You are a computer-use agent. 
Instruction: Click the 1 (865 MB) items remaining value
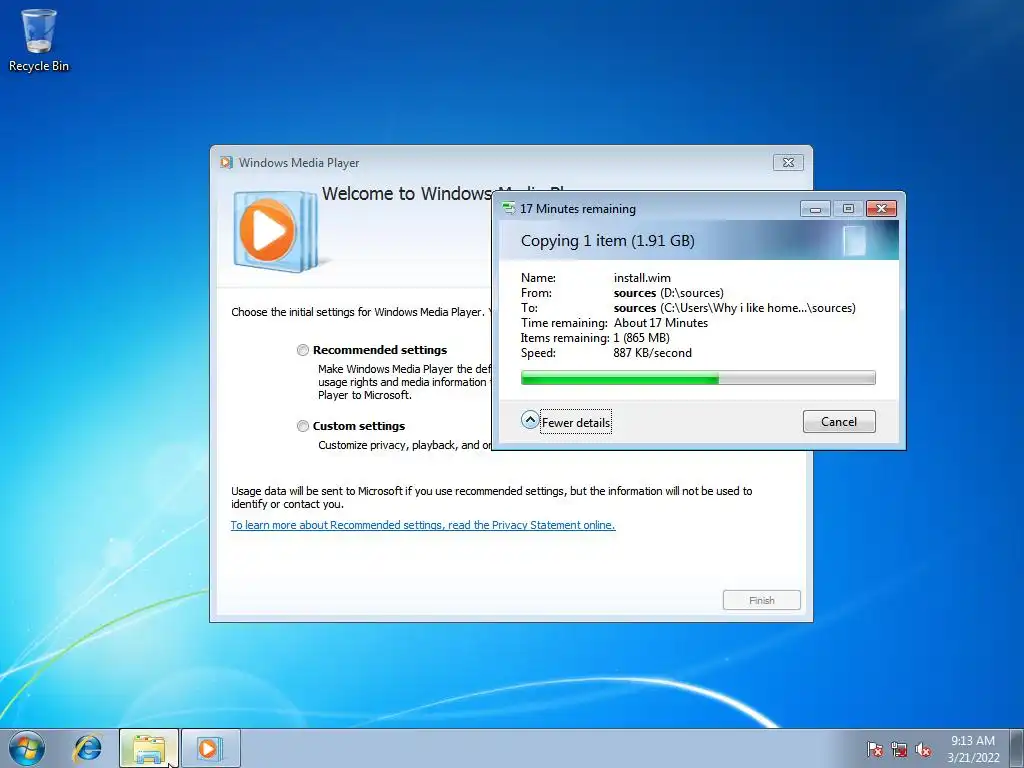click(x=641, y=338)
